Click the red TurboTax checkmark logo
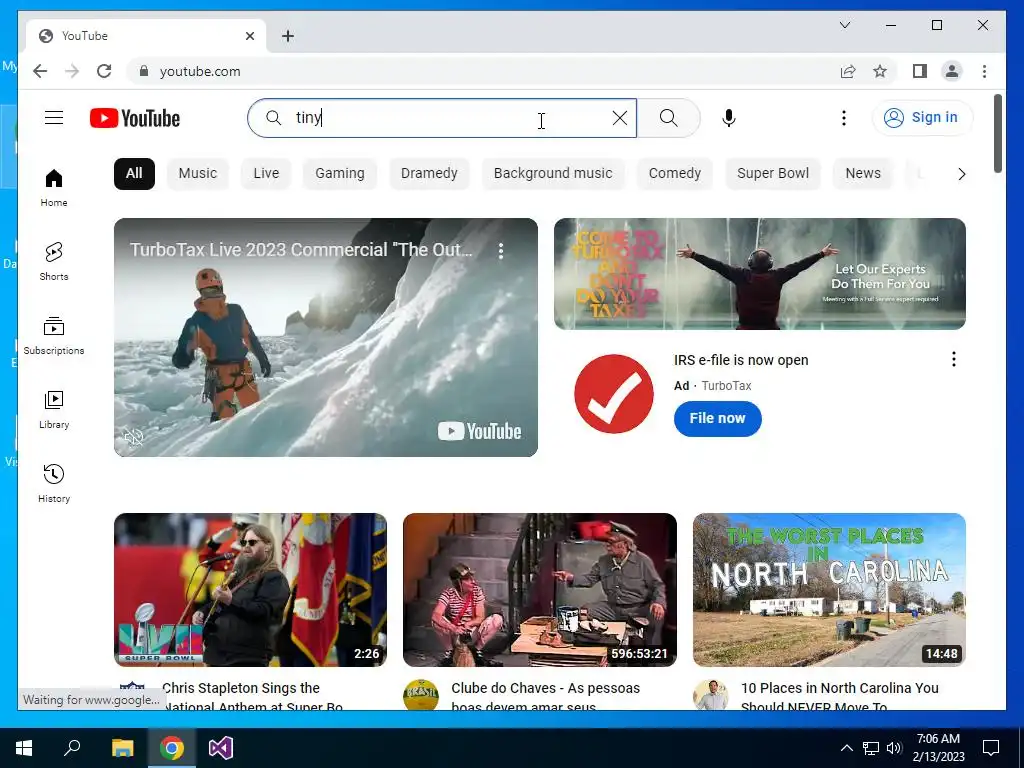Screen dimensions: 1024x768 pos(614,394)
